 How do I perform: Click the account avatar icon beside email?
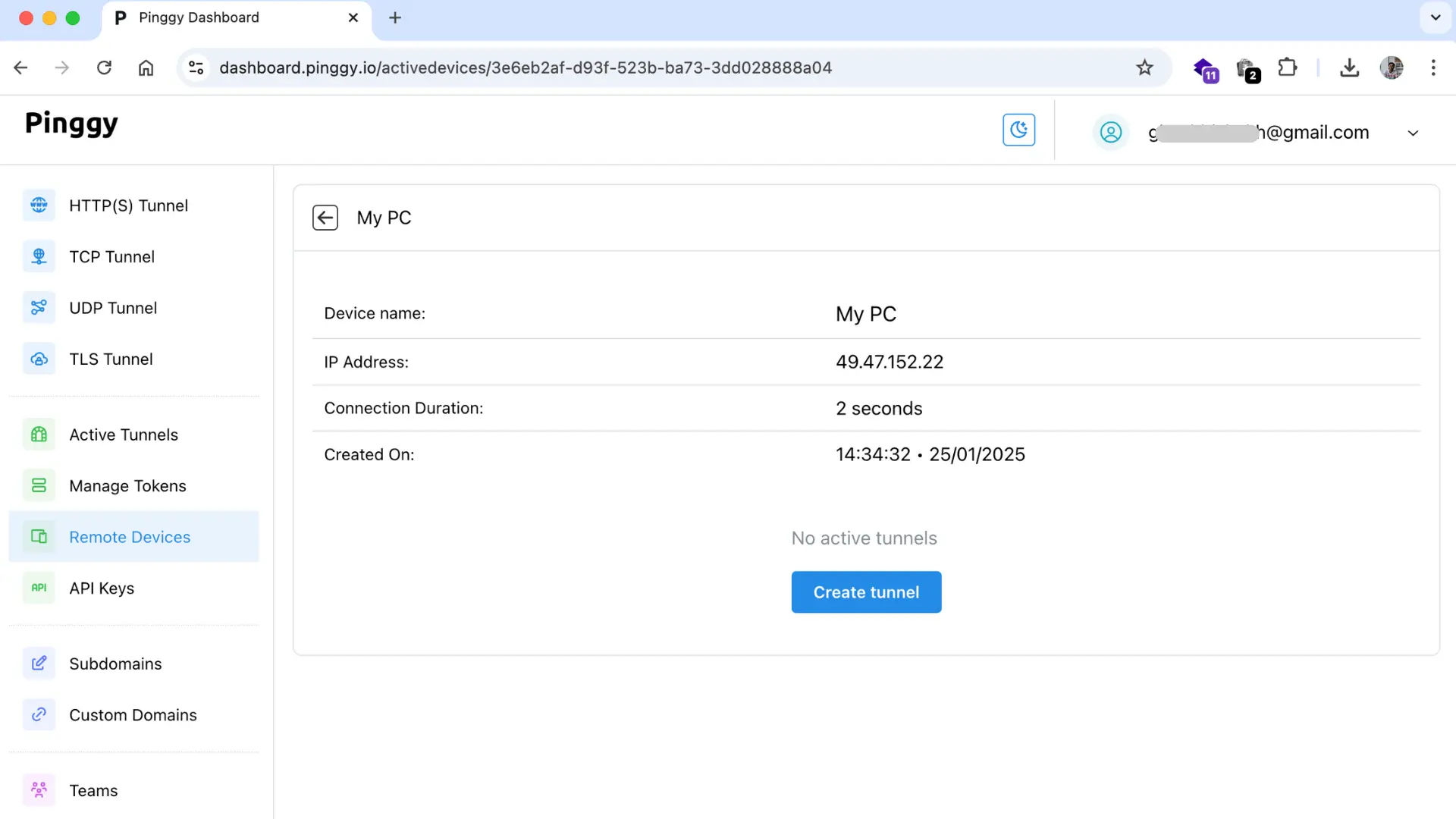[x=1111, y=132]
